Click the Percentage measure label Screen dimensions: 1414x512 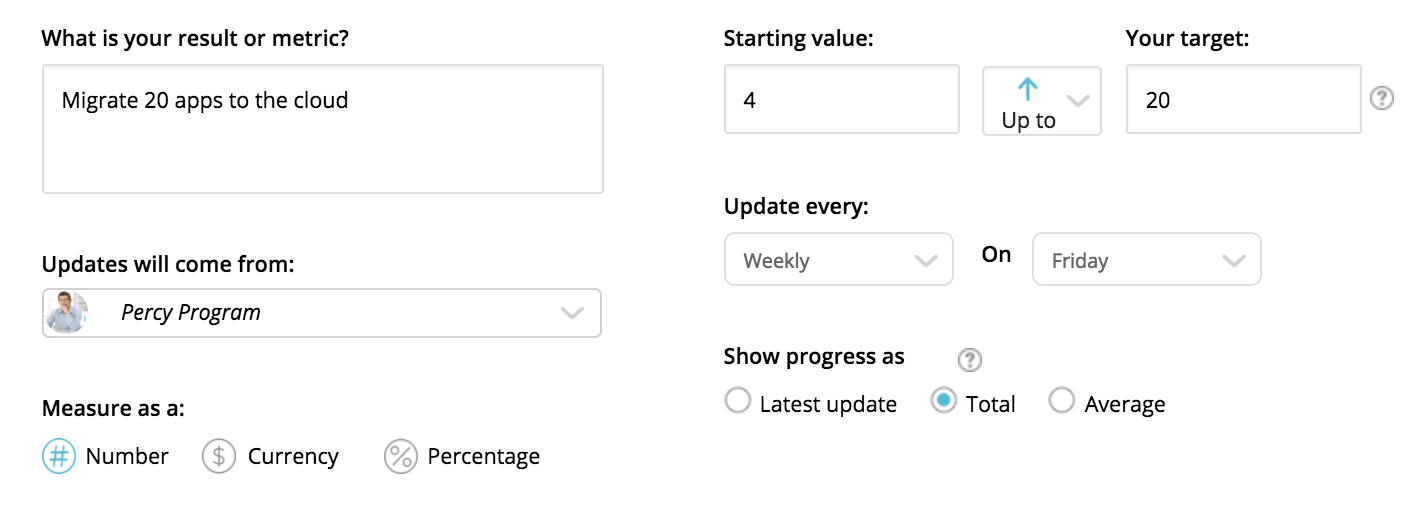click(483, 457)
